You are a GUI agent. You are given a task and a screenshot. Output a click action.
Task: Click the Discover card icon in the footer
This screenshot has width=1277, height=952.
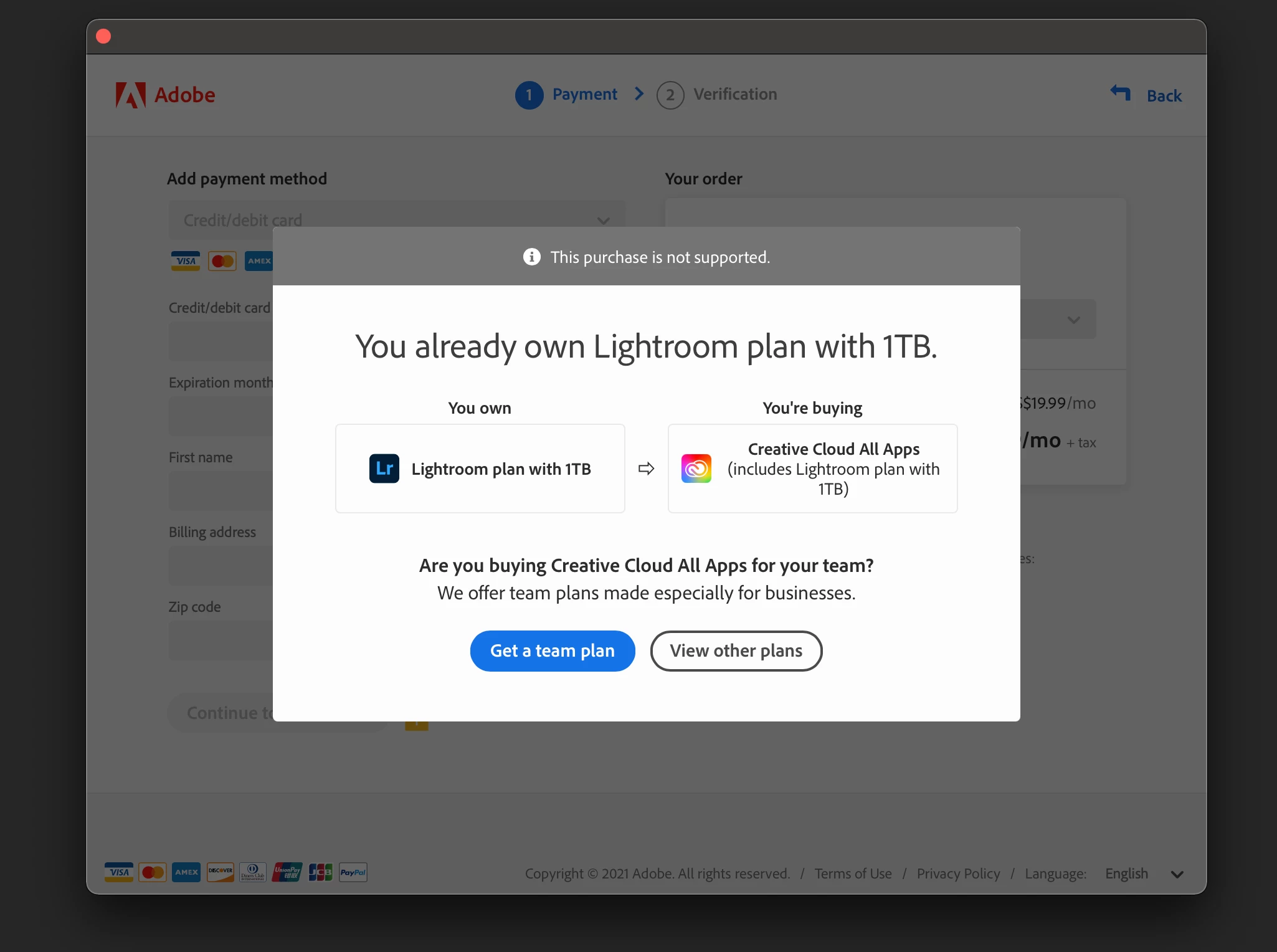click(x=221, y=872)
